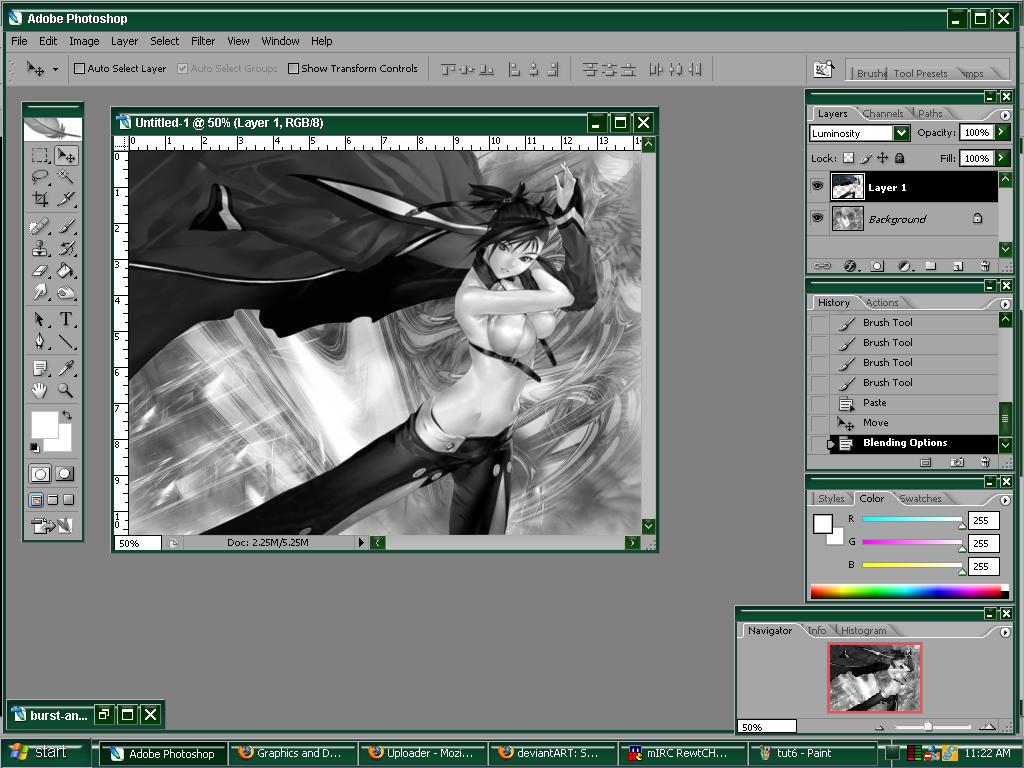Screen dimensions: 1024x768
Task: Open Layers panel flyout menu
Action: pyautogui.click(x=1005, y=115)
